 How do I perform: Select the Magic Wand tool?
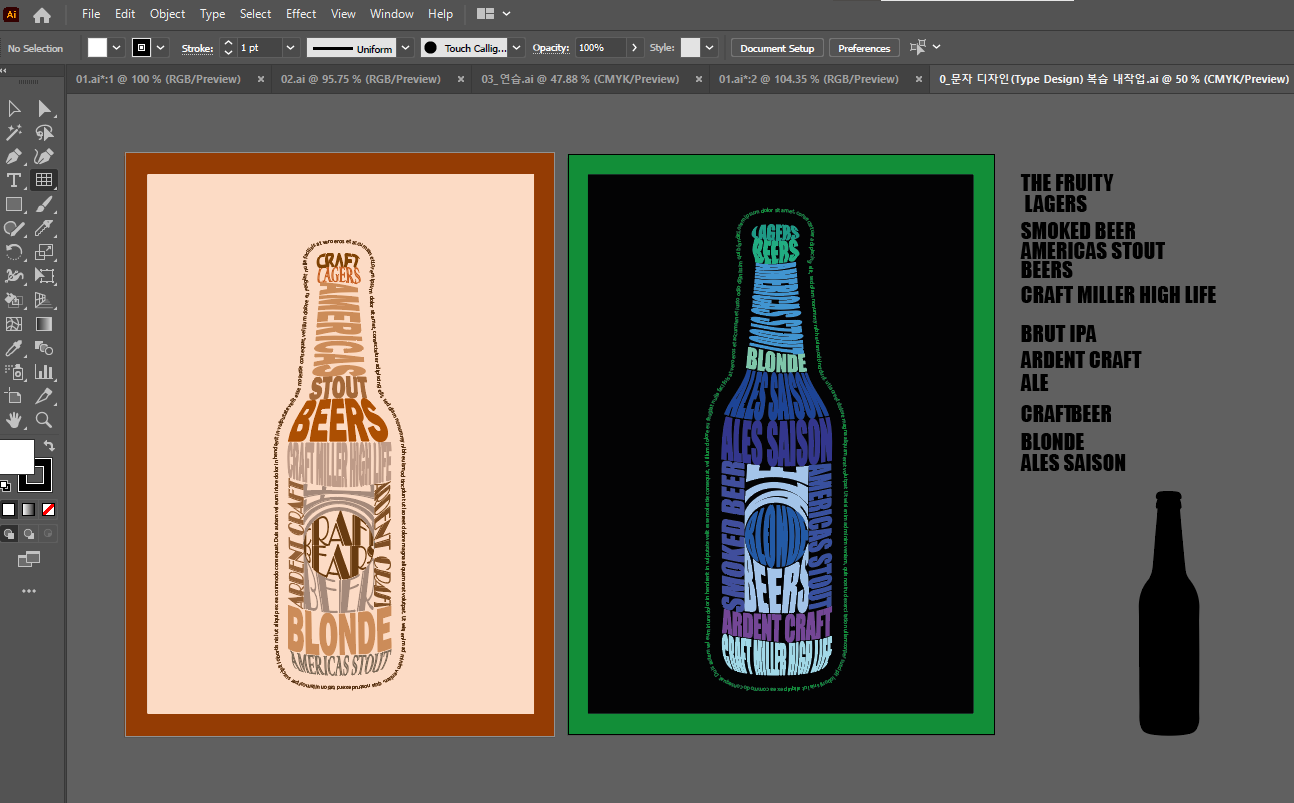click(x=14, y=132)
